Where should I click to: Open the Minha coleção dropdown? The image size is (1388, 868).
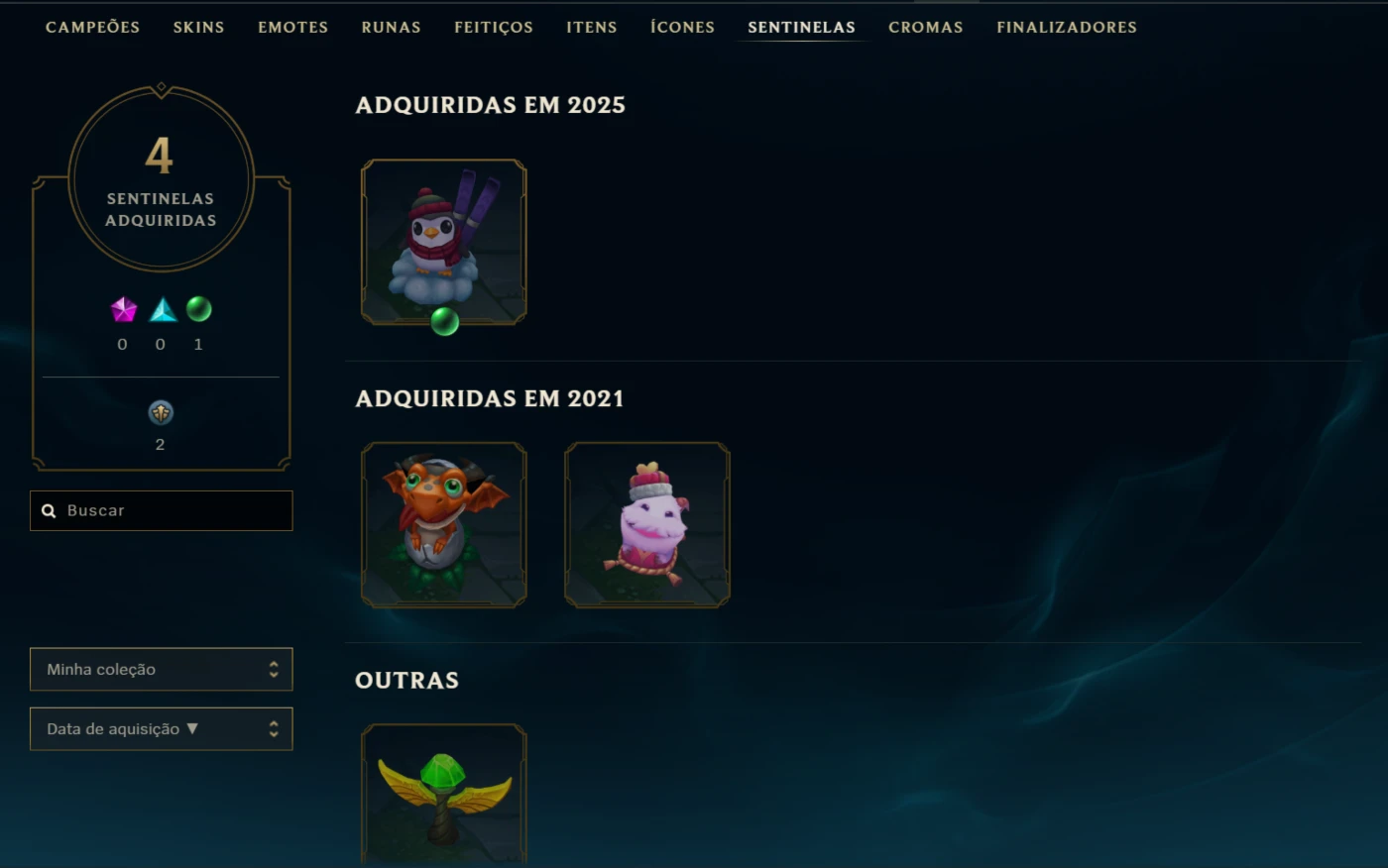coord(162,669)
